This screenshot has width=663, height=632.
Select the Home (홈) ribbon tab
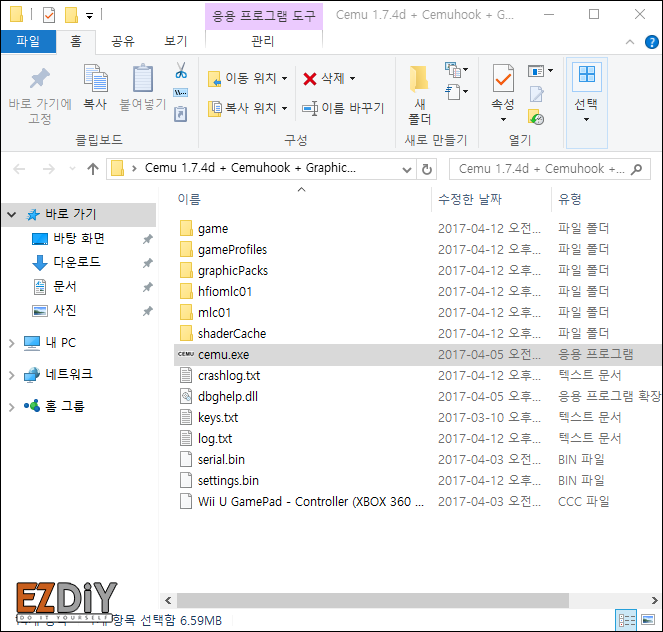point(76,41)
